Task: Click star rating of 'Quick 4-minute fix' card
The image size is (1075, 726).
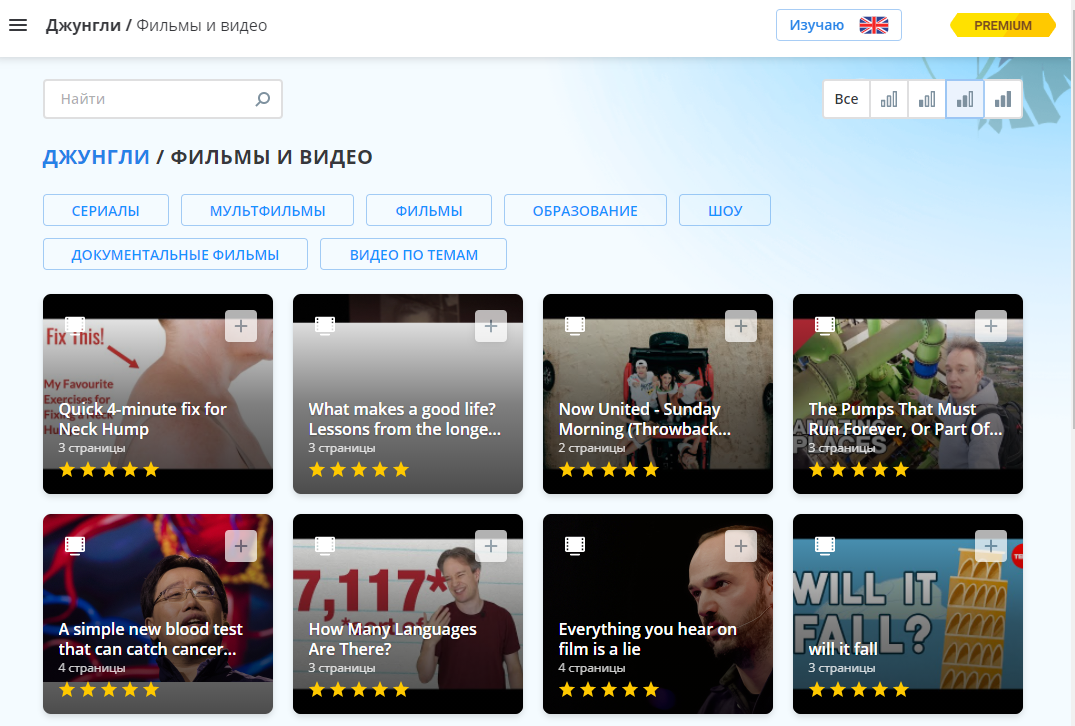Action: pyautogui.click(x=109, y=470)
